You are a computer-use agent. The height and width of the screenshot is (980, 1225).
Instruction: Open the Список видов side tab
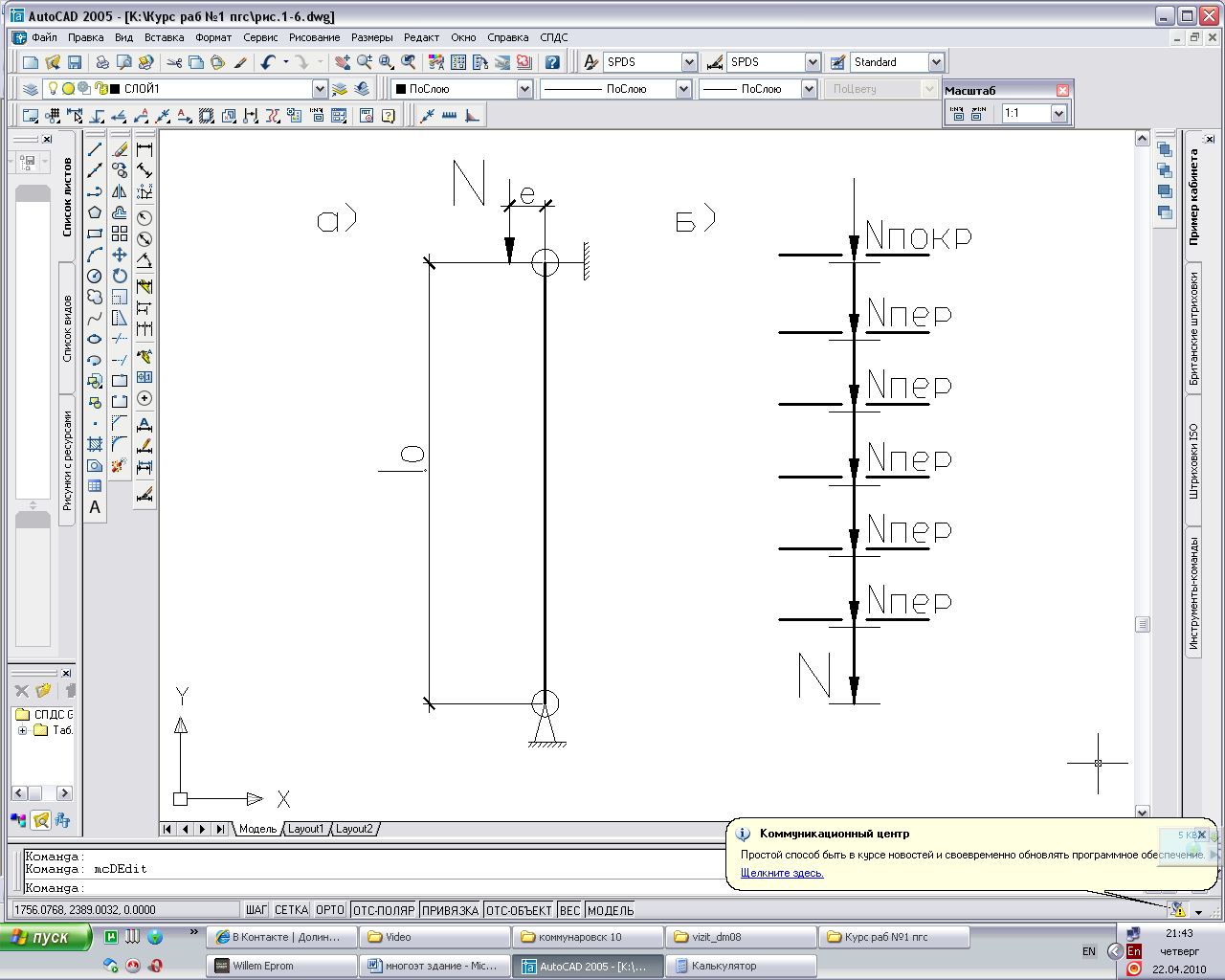[67, 328]
